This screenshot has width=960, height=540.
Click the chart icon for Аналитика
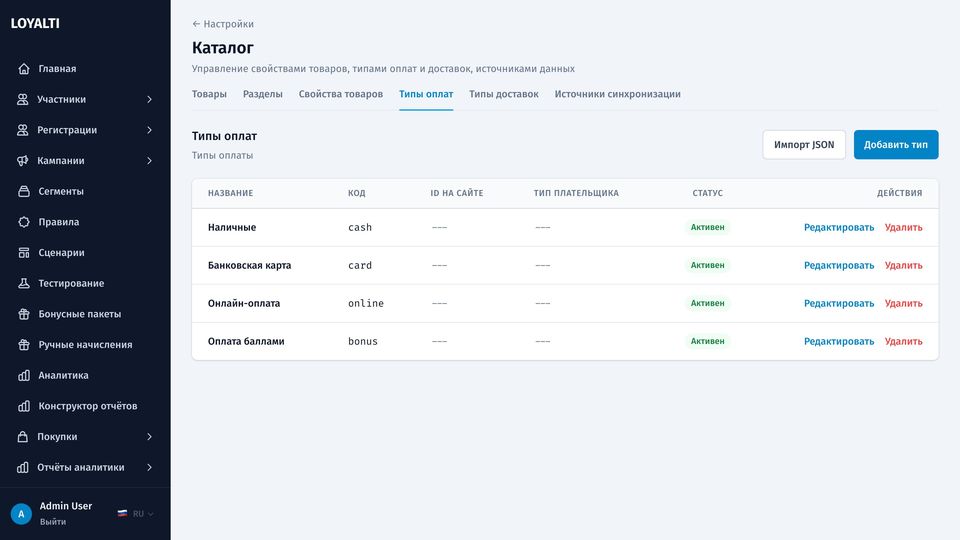(x=24, y=375)
